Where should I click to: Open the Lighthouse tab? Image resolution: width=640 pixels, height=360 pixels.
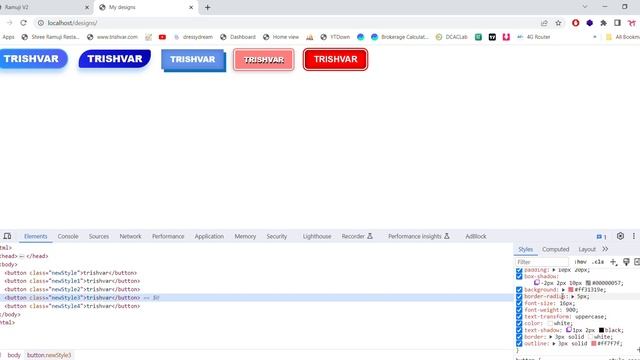coord(317,236)
